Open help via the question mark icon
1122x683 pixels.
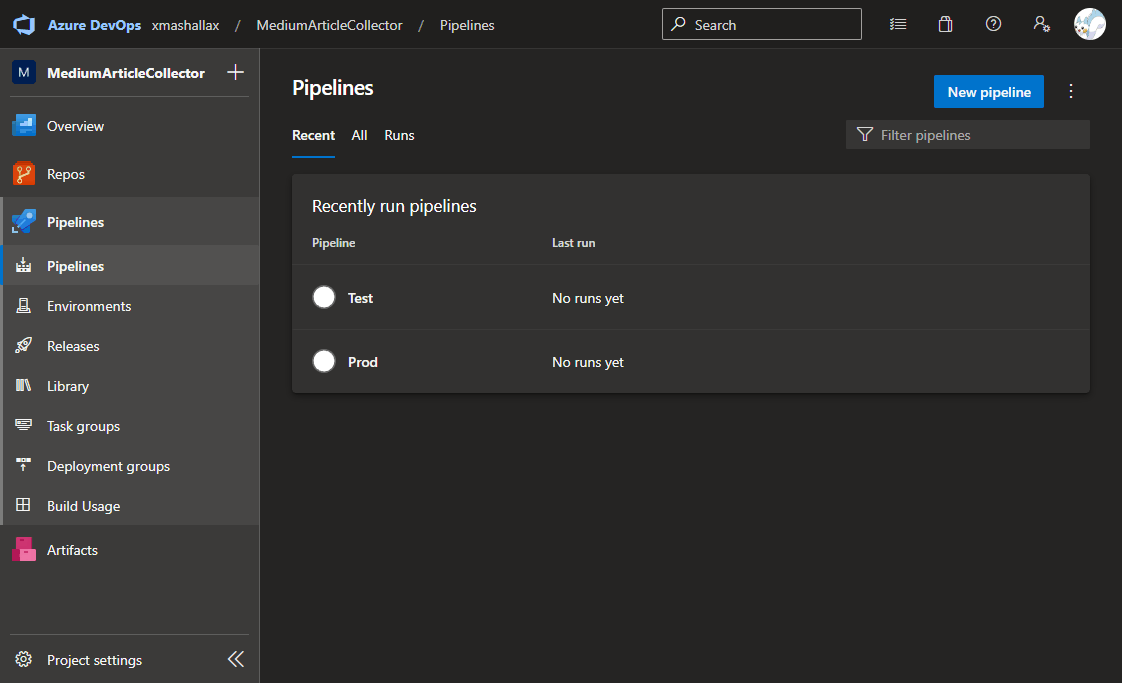[x=993, y=23]
